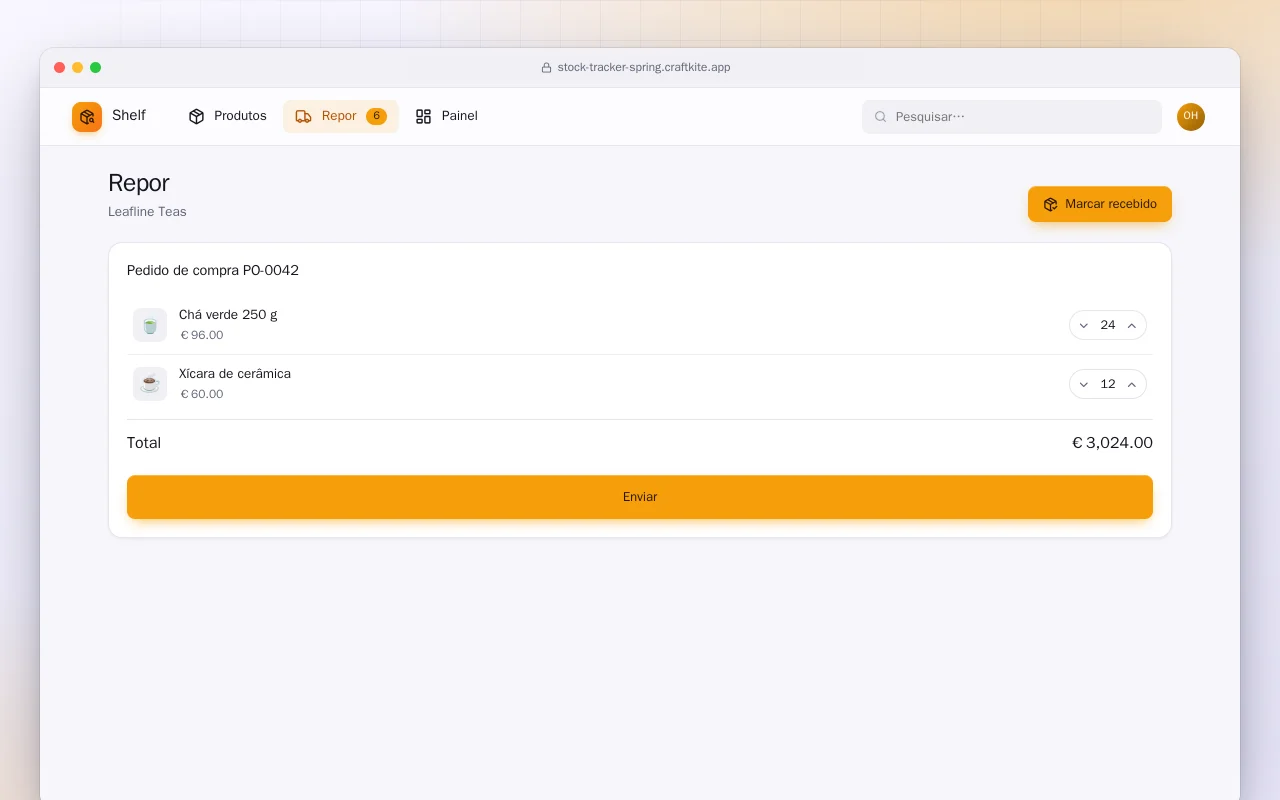Click the green tea product thumbnail
Screen dimensions: 1280x800
point(150,325)
